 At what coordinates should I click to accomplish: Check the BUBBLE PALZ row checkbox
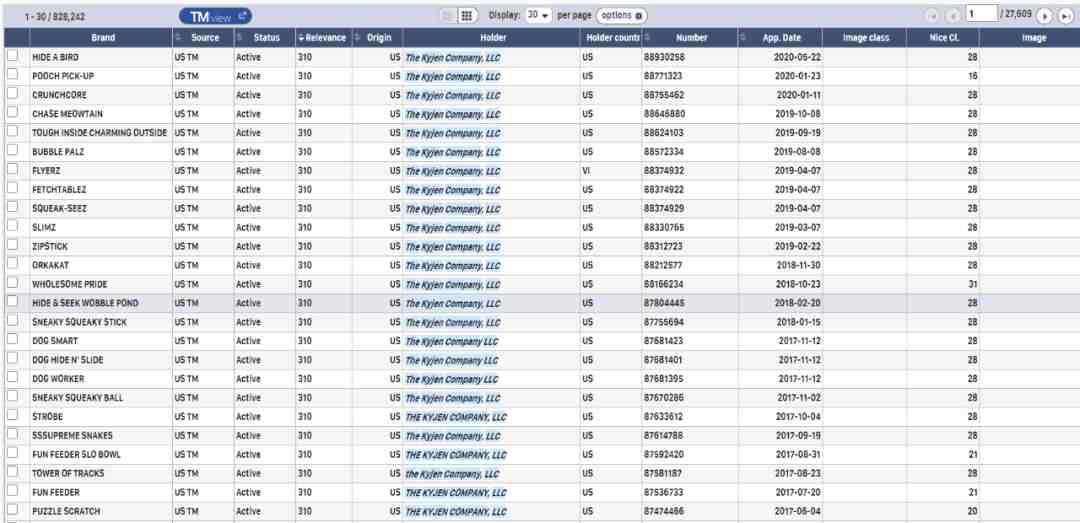(x=12, y=150)
